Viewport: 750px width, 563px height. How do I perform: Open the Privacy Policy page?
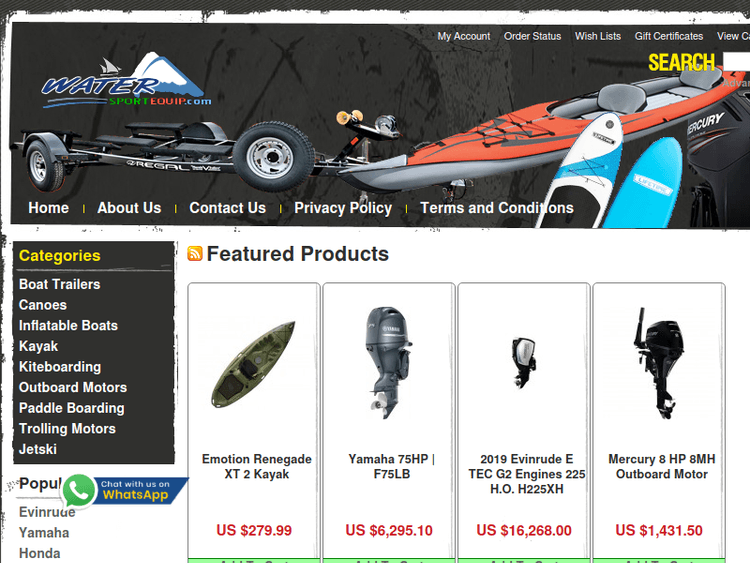pos(343,208)
